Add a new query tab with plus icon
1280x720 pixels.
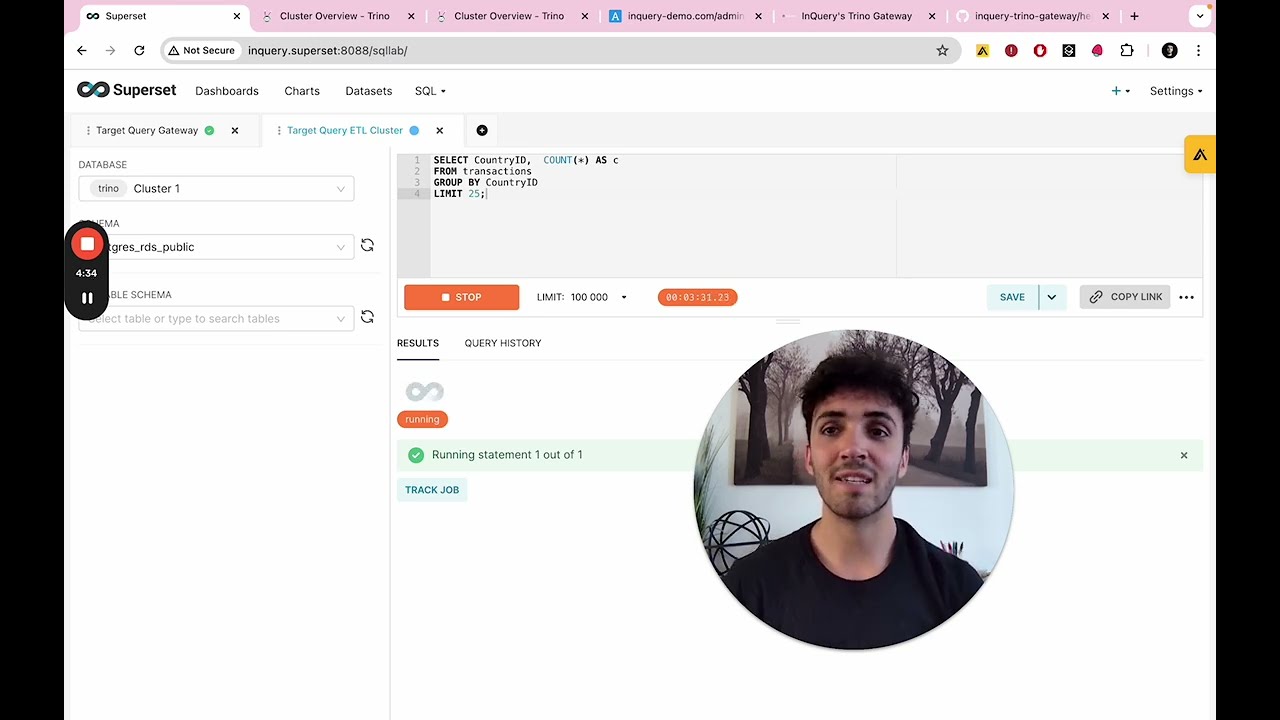click(x=482, y=130)
